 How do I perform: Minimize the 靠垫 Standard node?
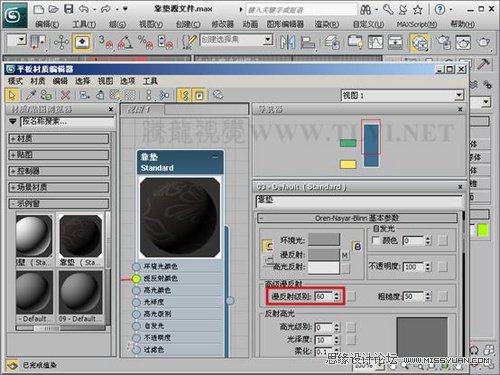[215, 157]
